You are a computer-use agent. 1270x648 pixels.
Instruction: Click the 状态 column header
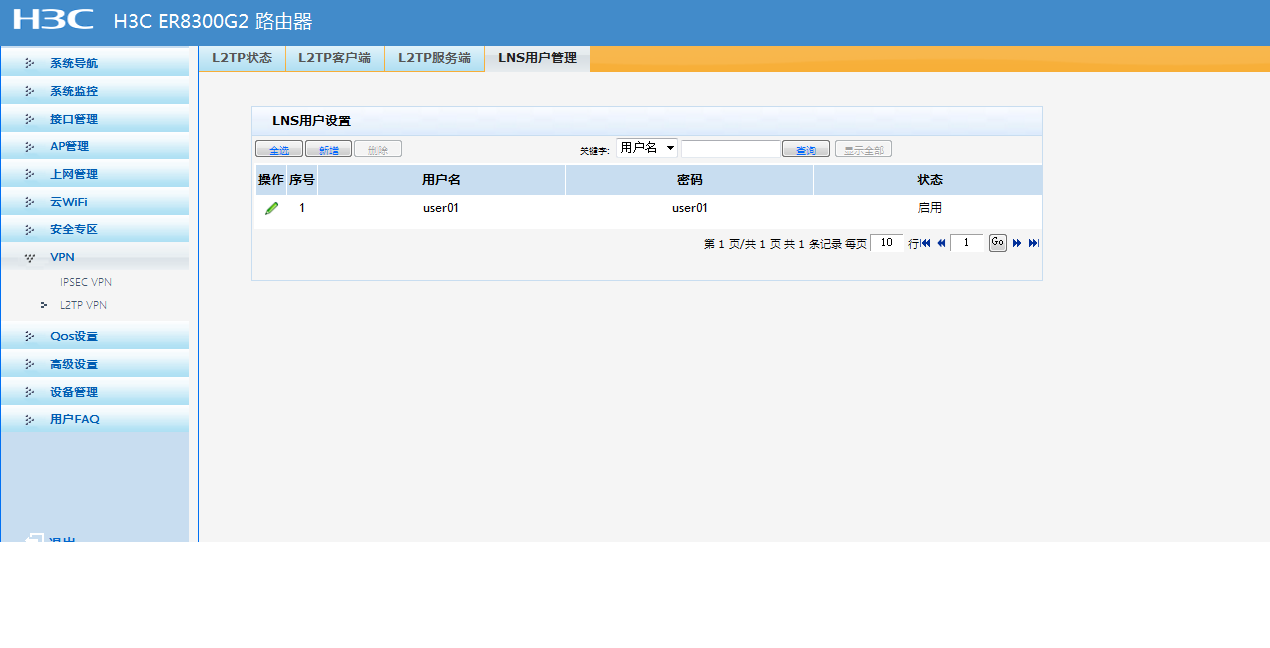point(930,180)
